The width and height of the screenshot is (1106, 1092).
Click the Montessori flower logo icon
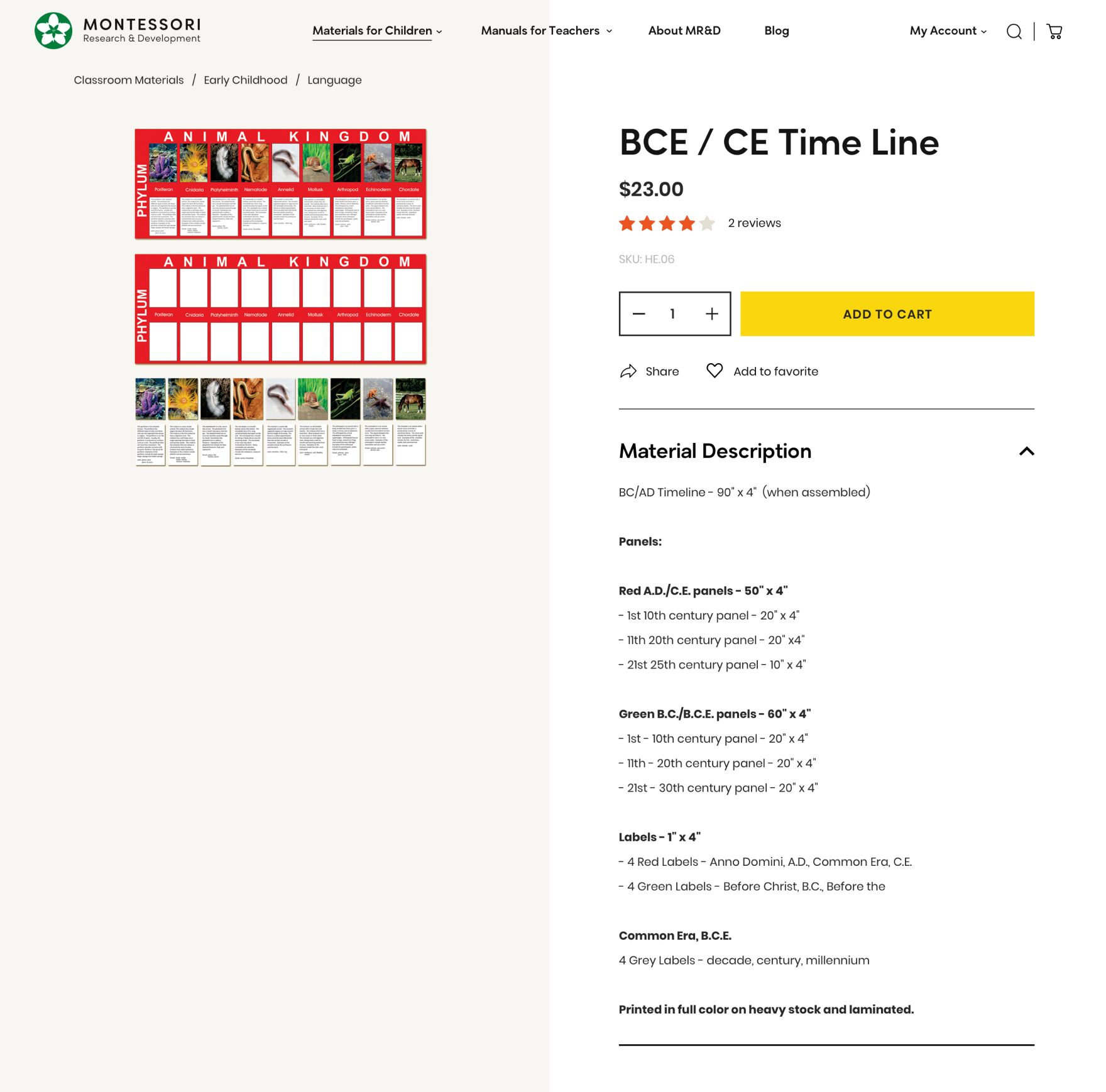point(53,31)
